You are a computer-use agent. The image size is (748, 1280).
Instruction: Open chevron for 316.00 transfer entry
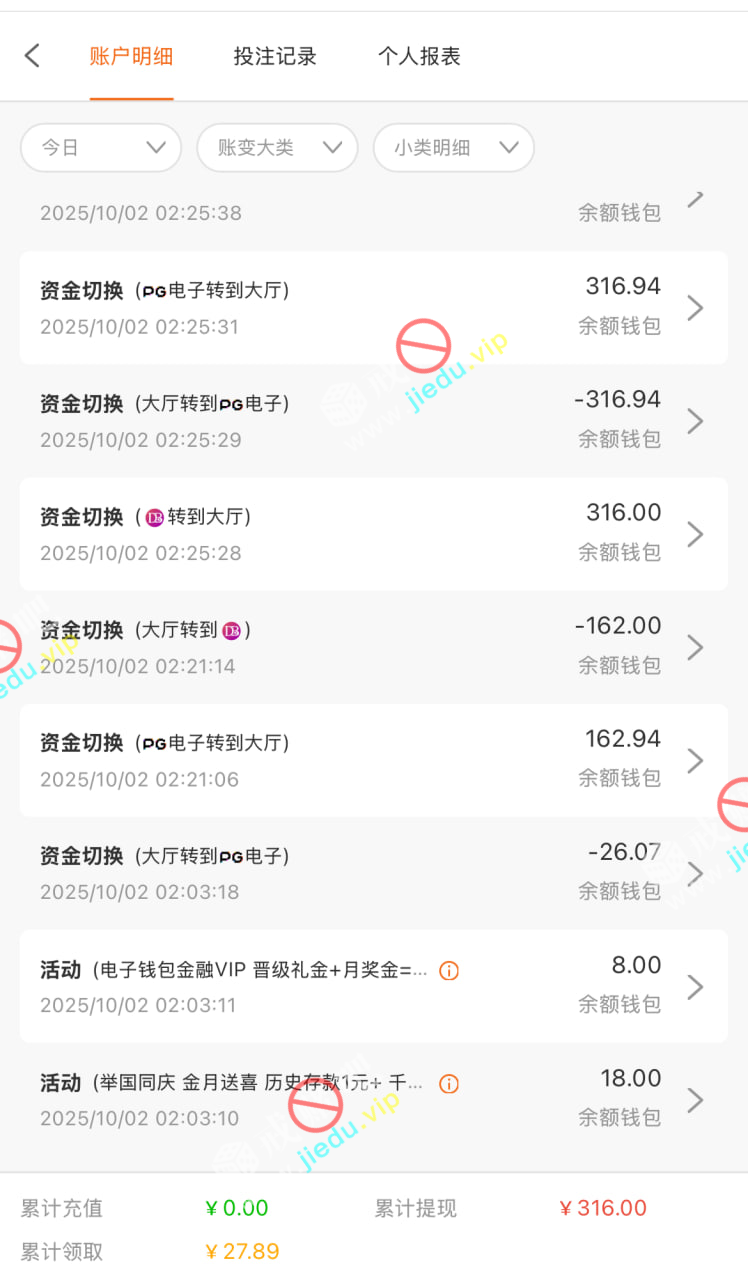coord(696,534)
